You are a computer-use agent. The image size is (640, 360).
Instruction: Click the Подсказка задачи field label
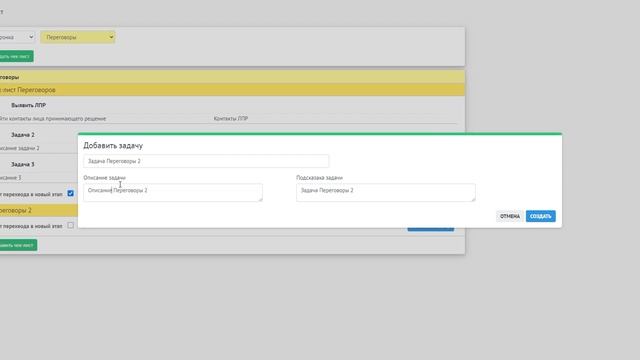click(x=320, y=178)
